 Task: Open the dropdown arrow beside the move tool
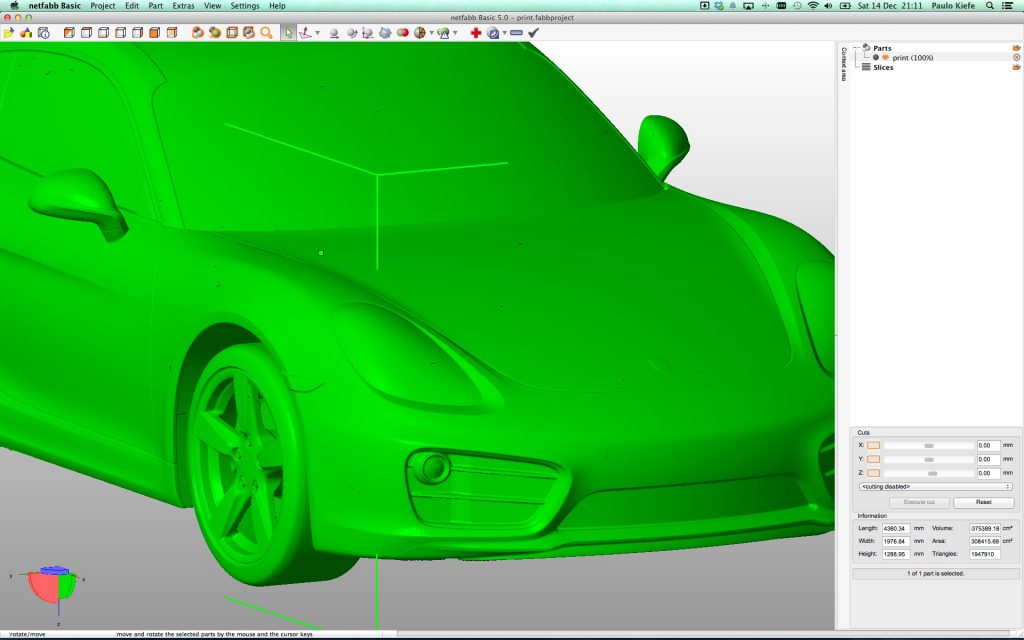tap(317, 33)
